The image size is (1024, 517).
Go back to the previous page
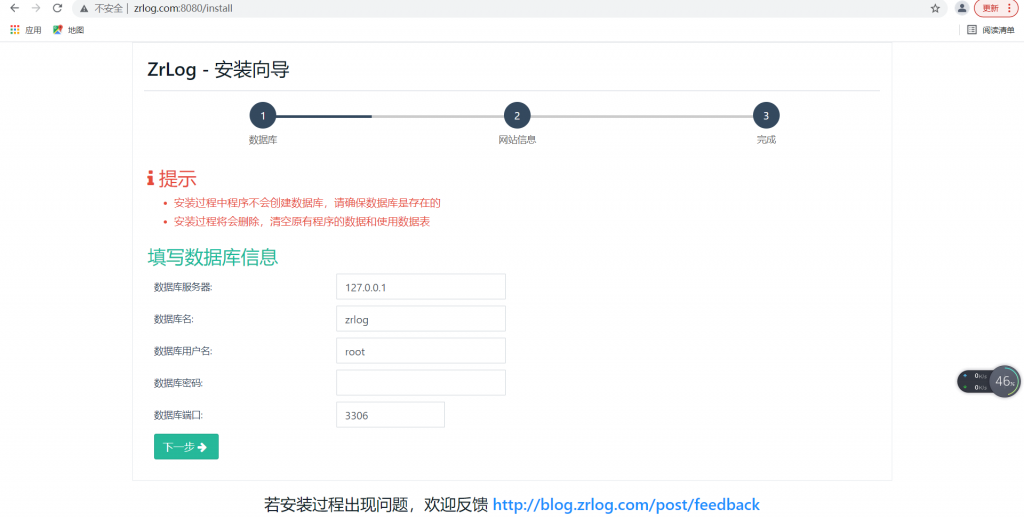coord(14,8)
